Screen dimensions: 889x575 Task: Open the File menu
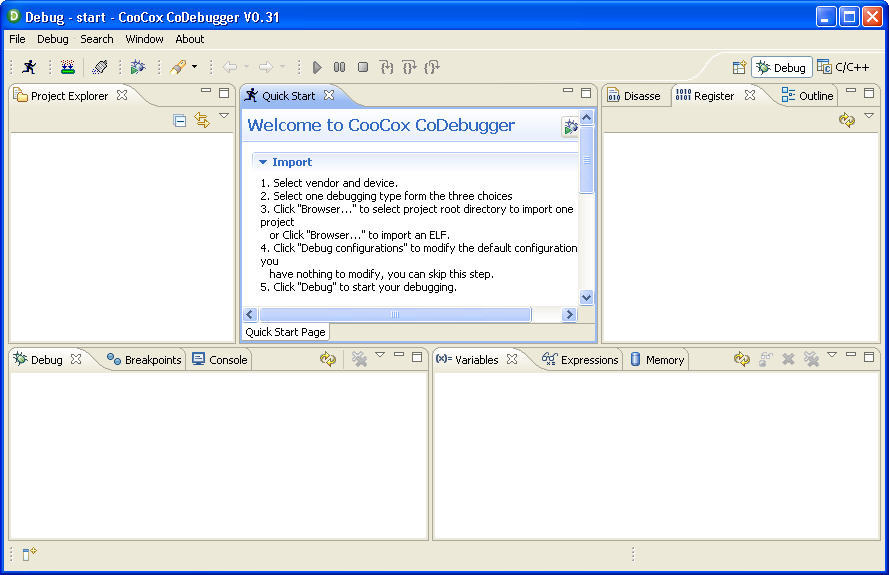[17, 39]
